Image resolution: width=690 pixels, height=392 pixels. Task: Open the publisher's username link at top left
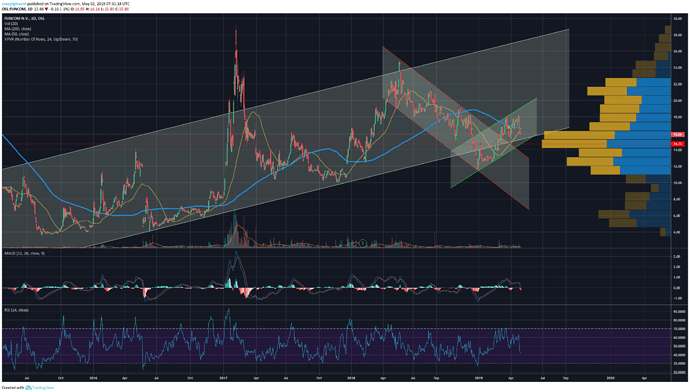coord(13,4)
